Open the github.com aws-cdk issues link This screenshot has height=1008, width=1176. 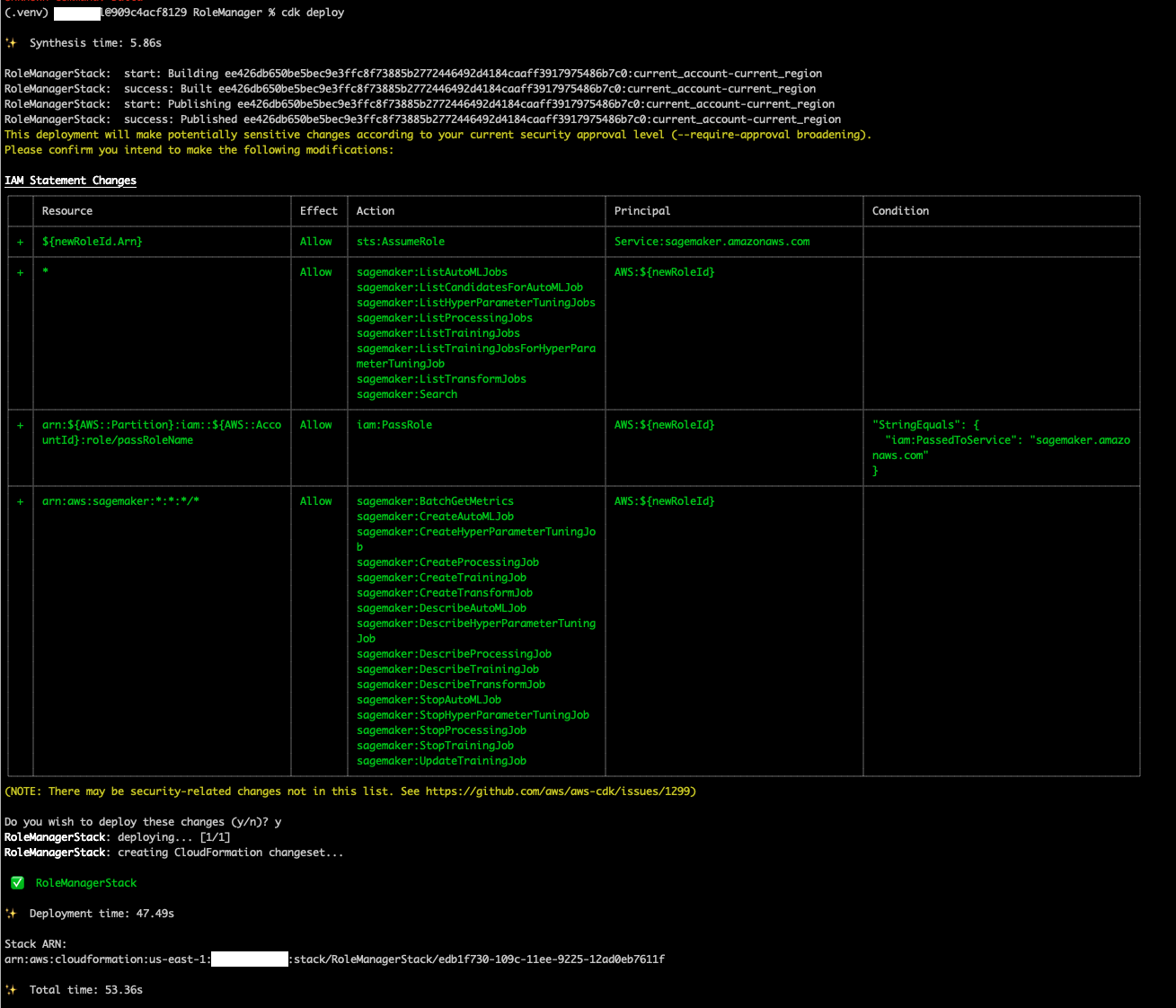(557, 791)
